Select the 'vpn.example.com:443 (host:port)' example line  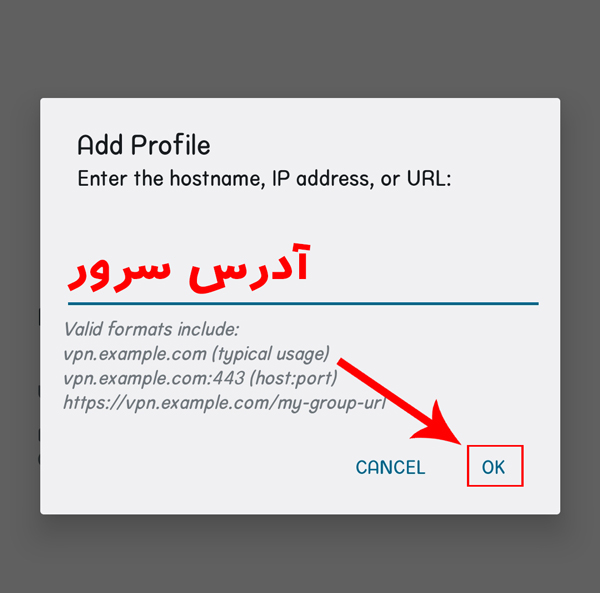pos(200,379)
